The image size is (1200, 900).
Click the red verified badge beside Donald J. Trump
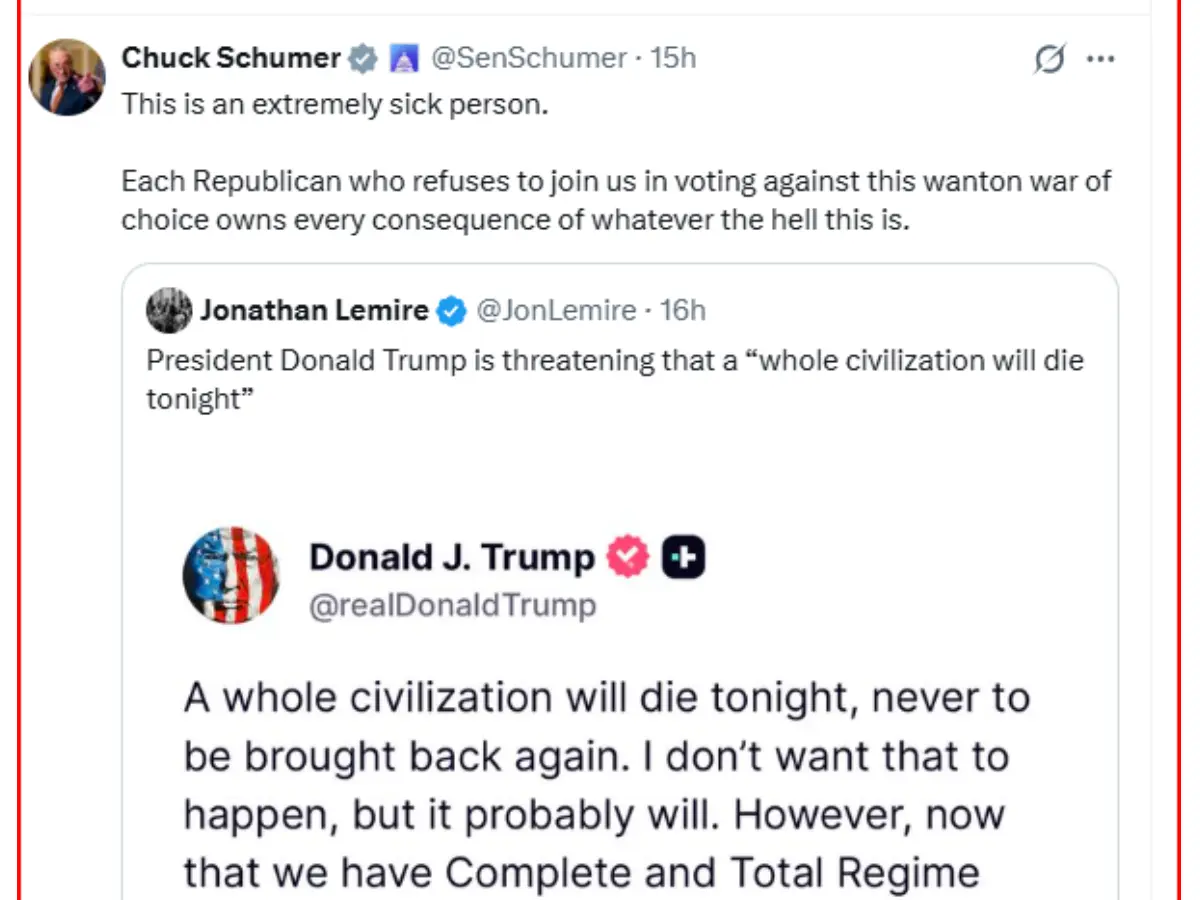click(629, 558)
